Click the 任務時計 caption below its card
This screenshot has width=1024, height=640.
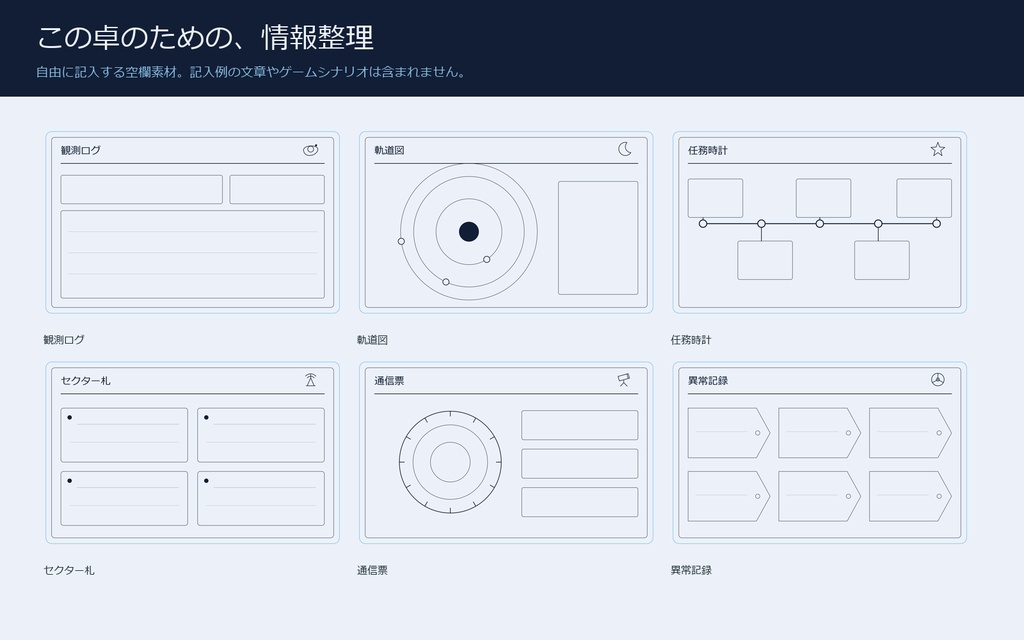691,340
